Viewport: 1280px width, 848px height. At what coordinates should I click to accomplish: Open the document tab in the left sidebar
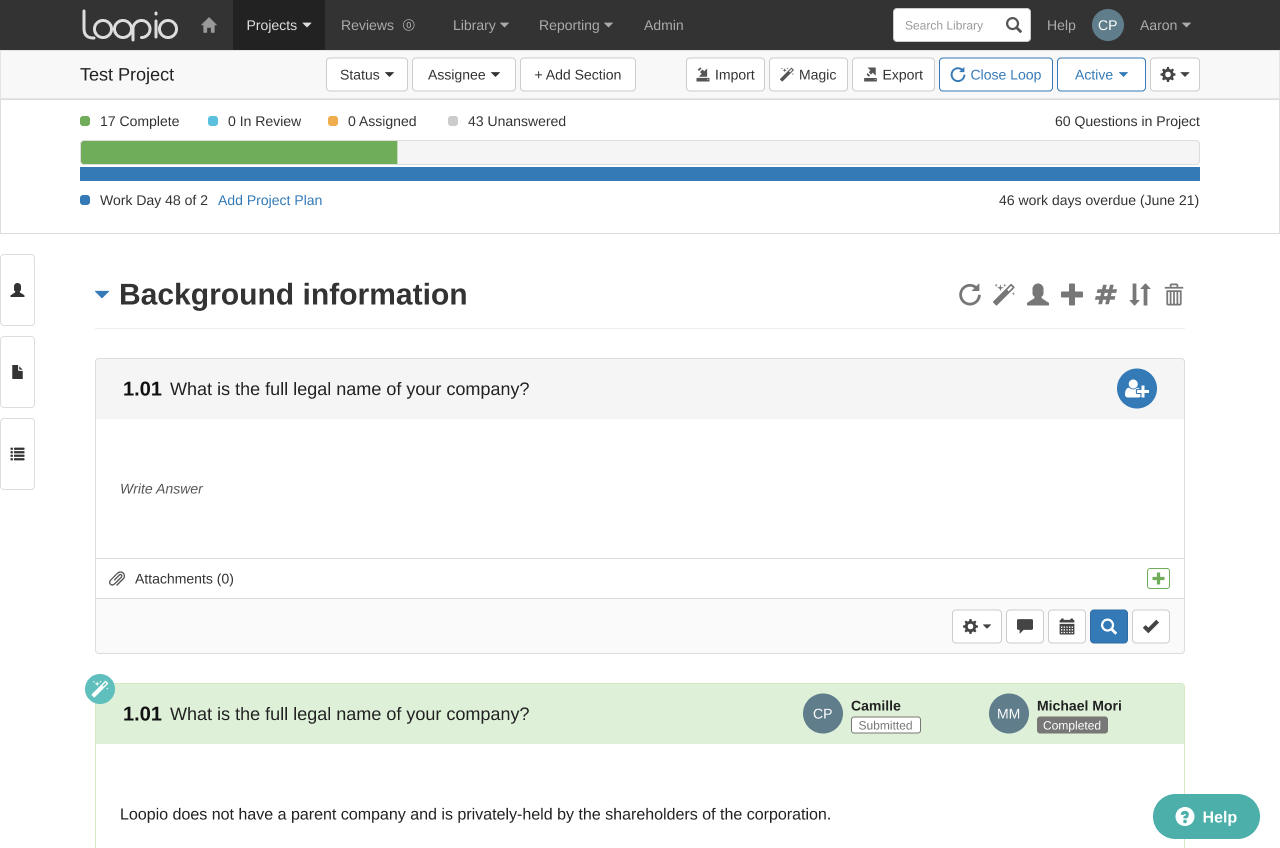[17, 372]
